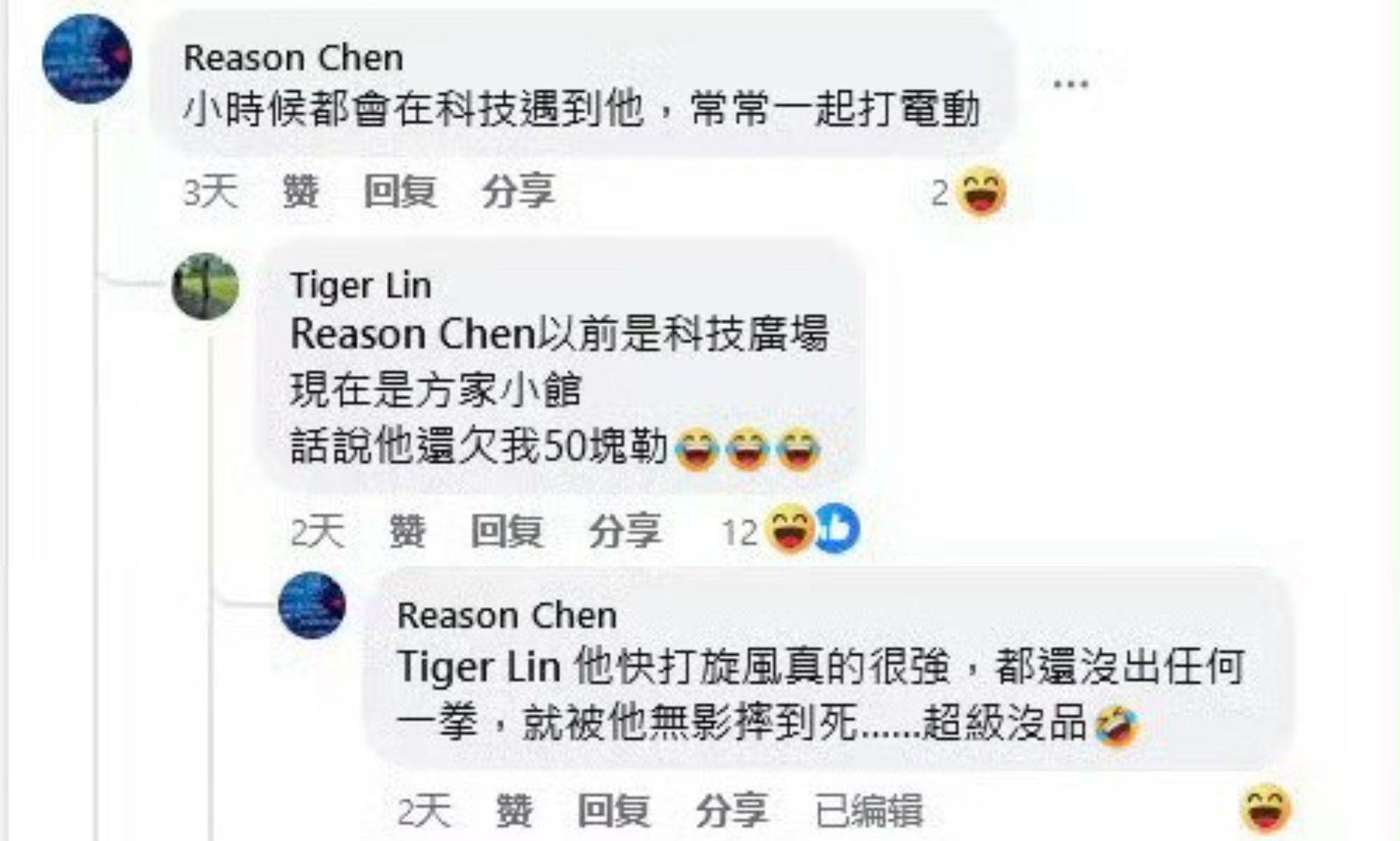
Task: Open the Tiger Lin mention in the last reply
Action: pos(479,668)
